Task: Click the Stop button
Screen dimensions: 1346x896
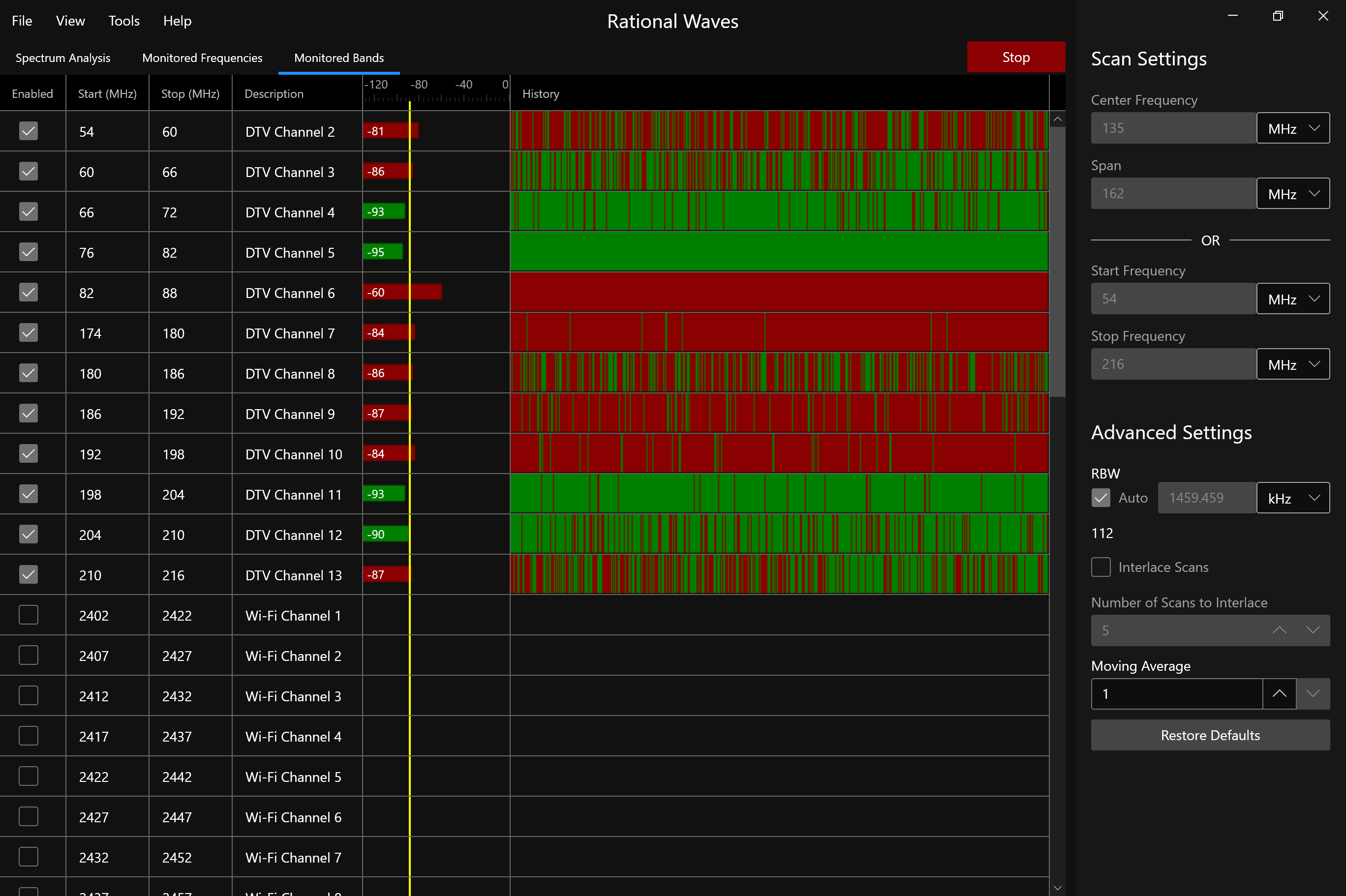Action: point(1016,57)
